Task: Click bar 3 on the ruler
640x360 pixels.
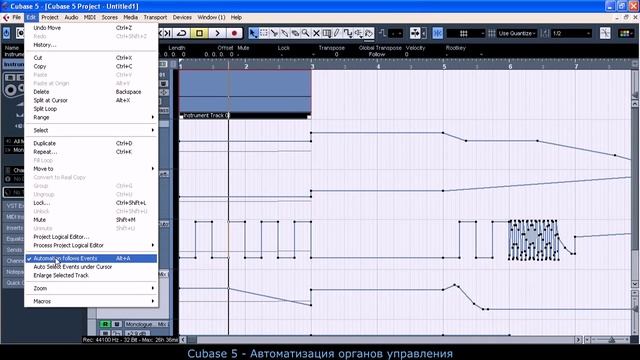Action: click(x=312, y=66)
